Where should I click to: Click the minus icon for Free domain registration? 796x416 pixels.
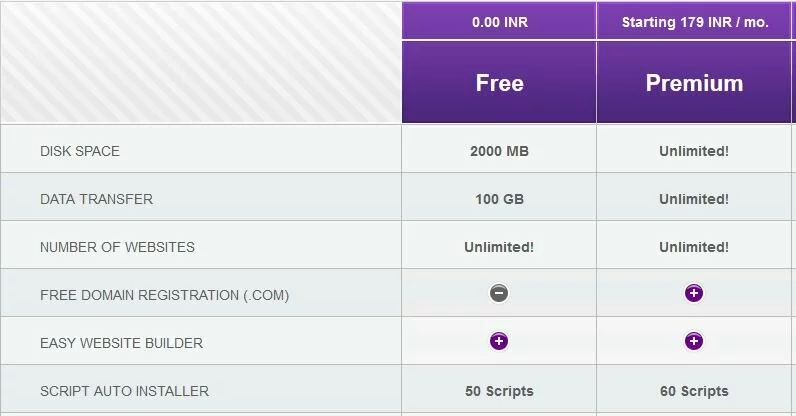[x=499, y=293]
